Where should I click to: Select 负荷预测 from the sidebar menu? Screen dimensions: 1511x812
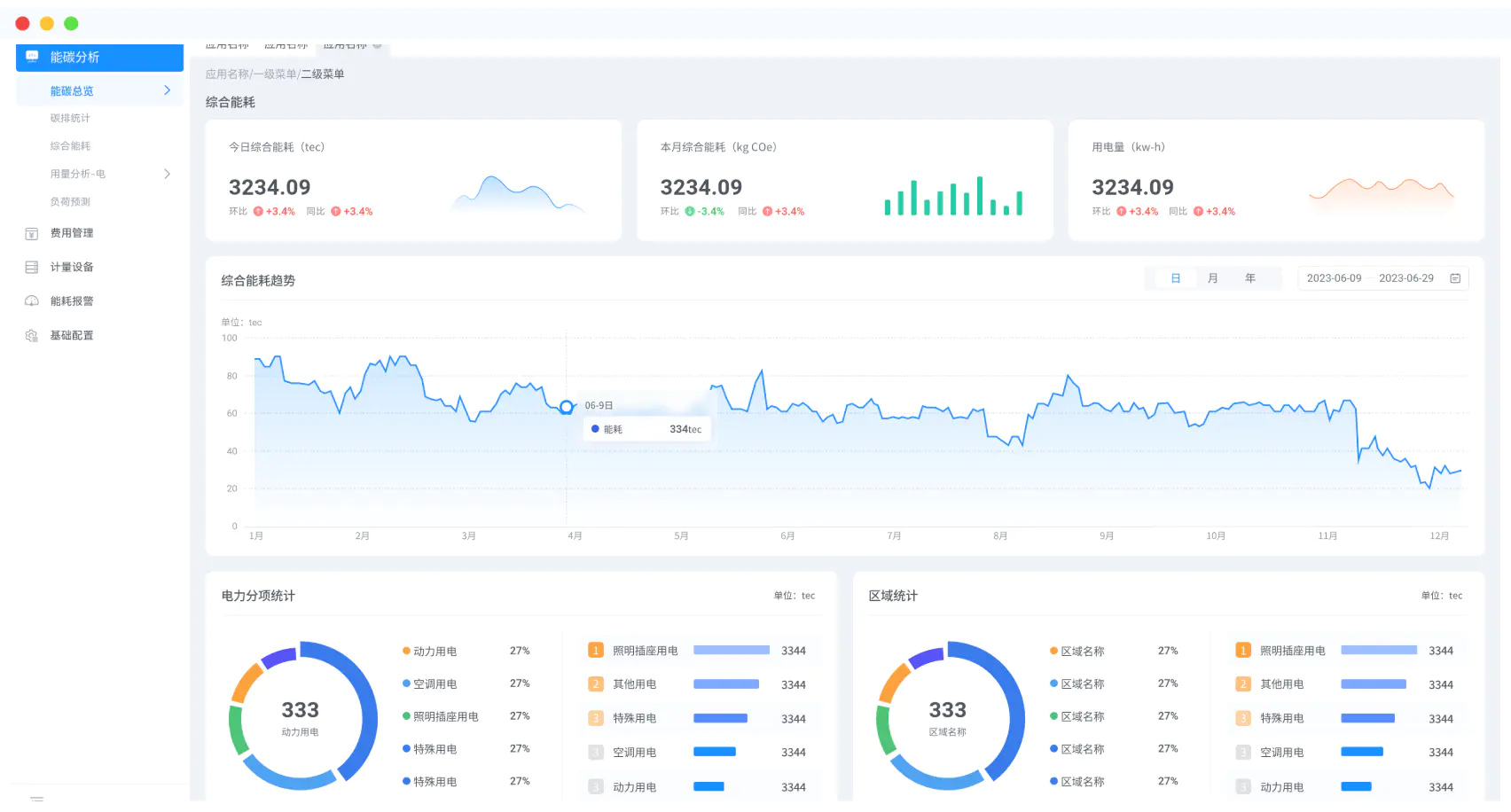(70, 202)
